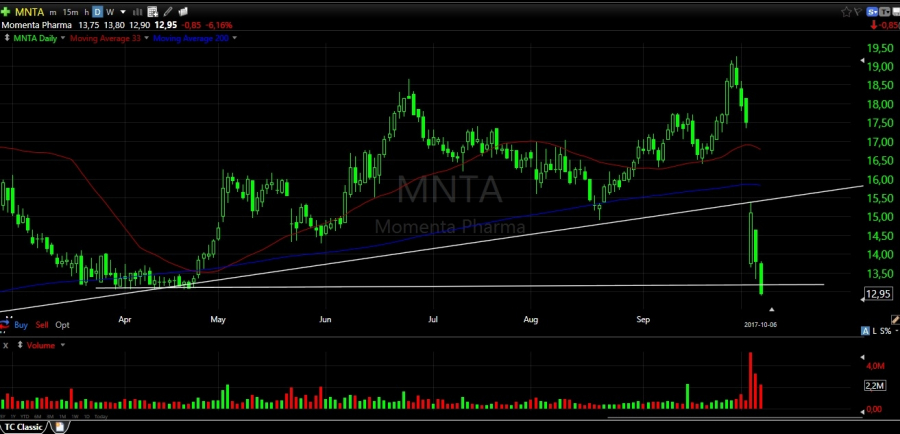The height and width of the screenshot is (434, 900).
Task: Click the 4,0M volume axis label
Action: [875, 366]
